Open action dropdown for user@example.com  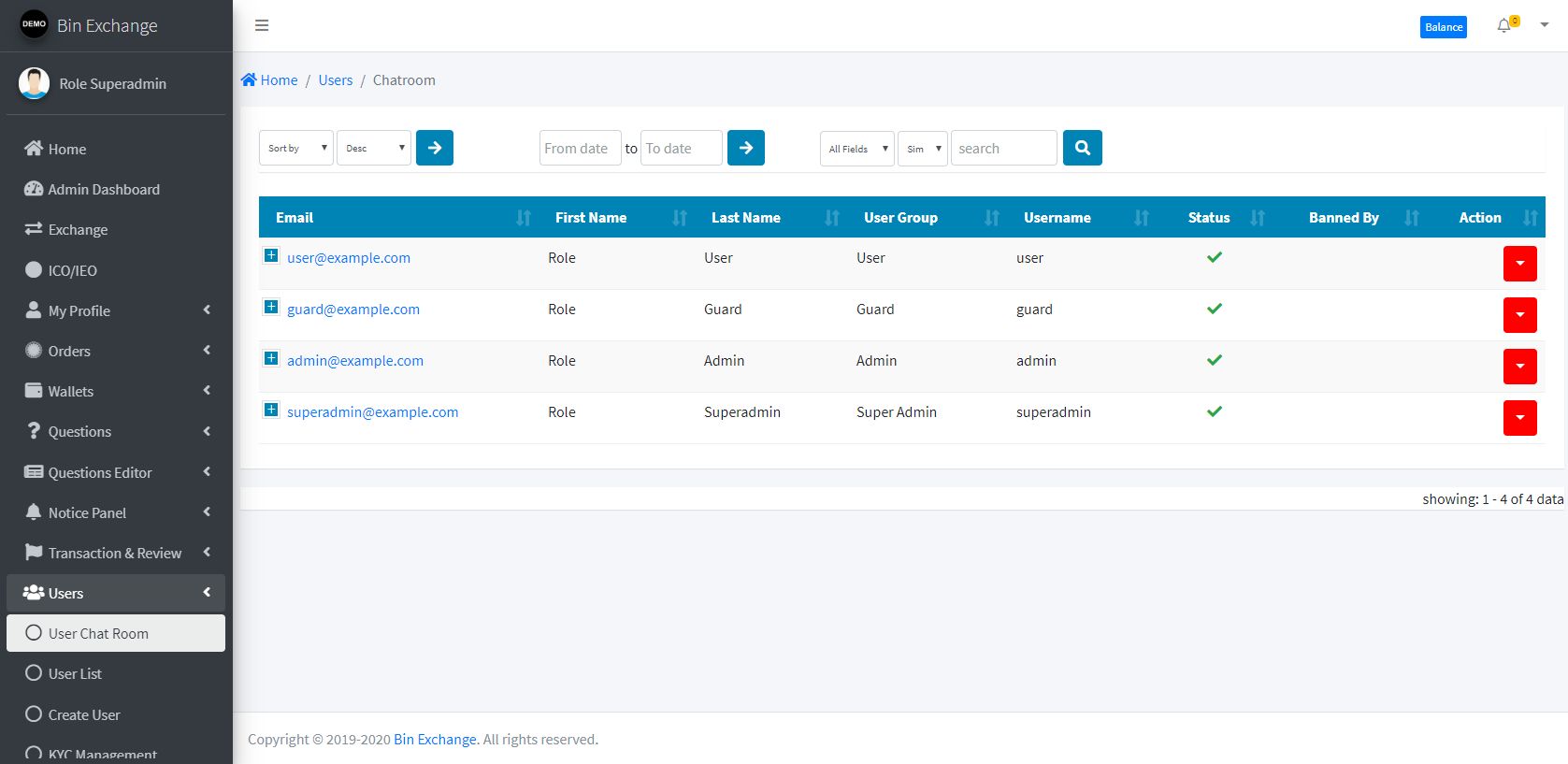pyautogui.click(x=1520, y=264)
